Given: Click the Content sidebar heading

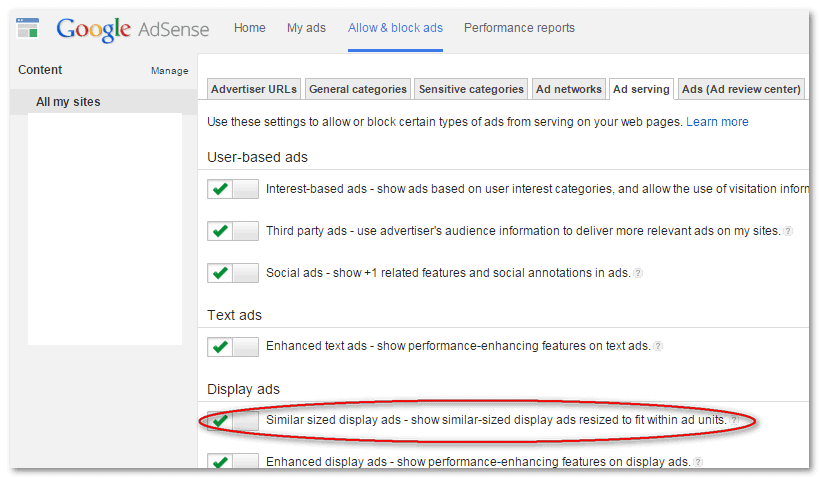Looking at the screenshot, I should (40, 70).
